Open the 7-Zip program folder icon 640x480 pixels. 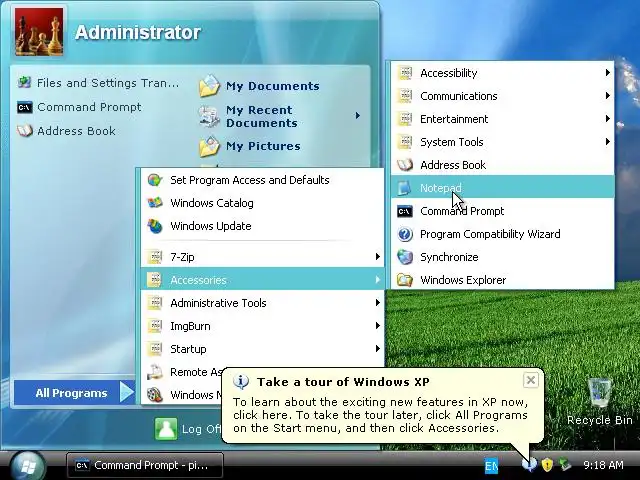pyautogui.click(x=155, y=257)
